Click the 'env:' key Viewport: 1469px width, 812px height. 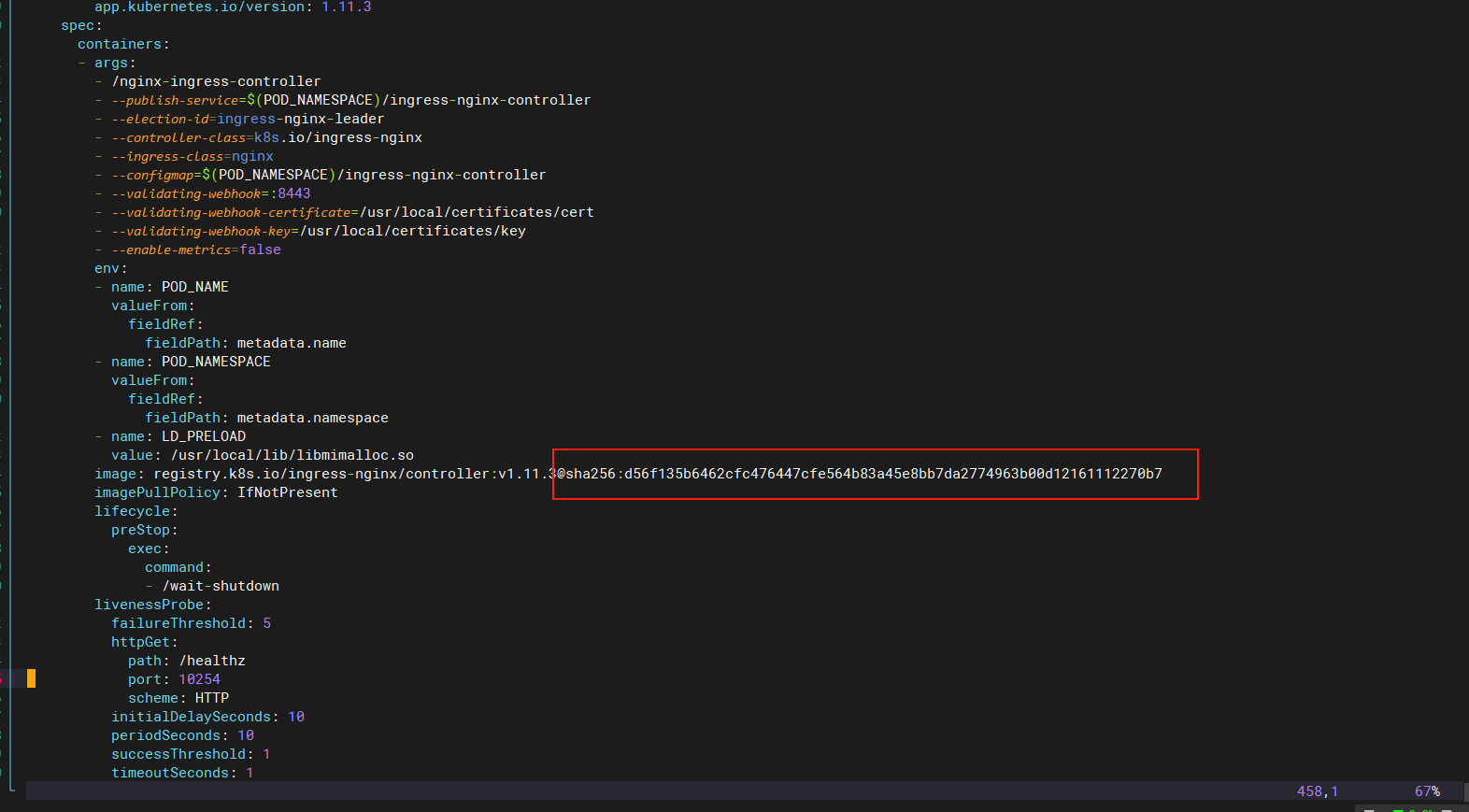coord(111,268)
